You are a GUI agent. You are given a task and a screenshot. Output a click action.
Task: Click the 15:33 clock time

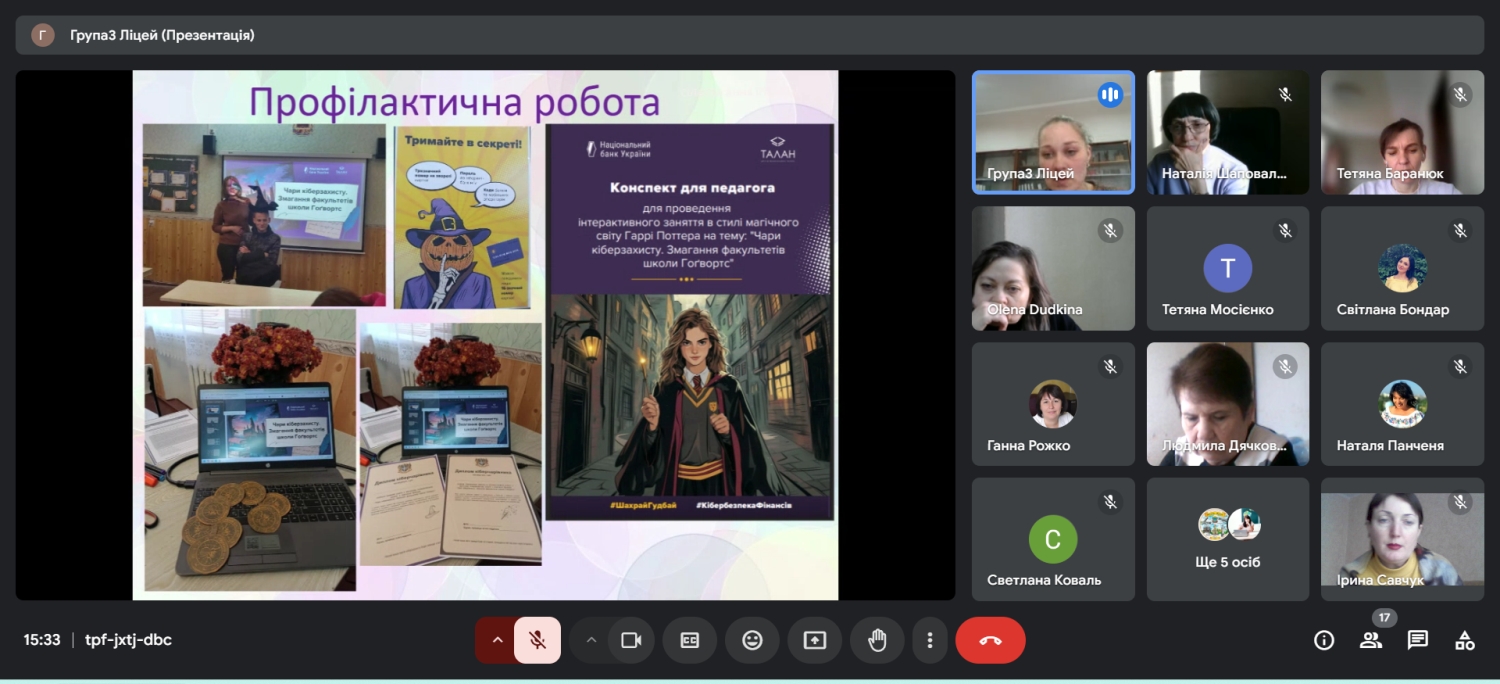click(42, 640)
